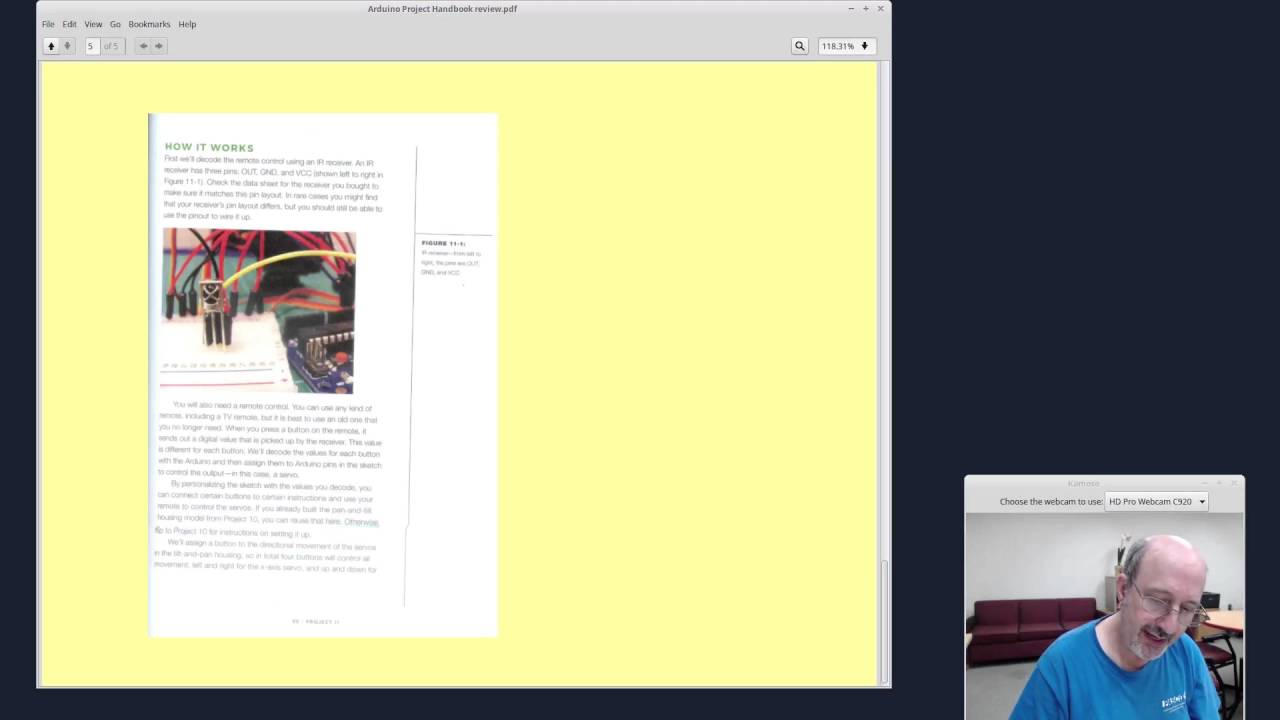This screenshot has width=1280, height=720.
Task: Open the File menu
Action: click(48, 24)
